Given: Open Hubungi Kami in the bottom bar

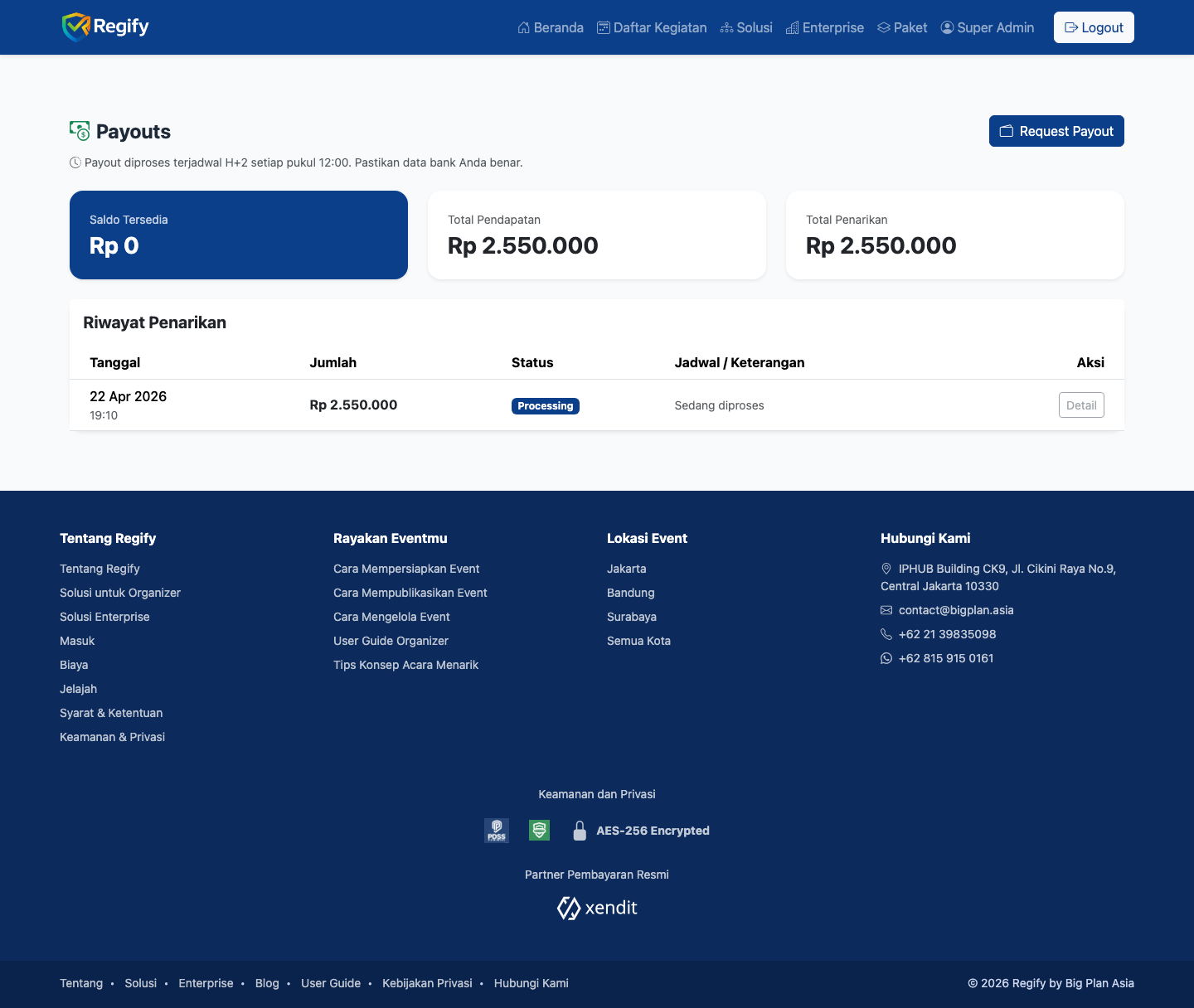Looking at the screenshot, I should click(x=531, y=983).
